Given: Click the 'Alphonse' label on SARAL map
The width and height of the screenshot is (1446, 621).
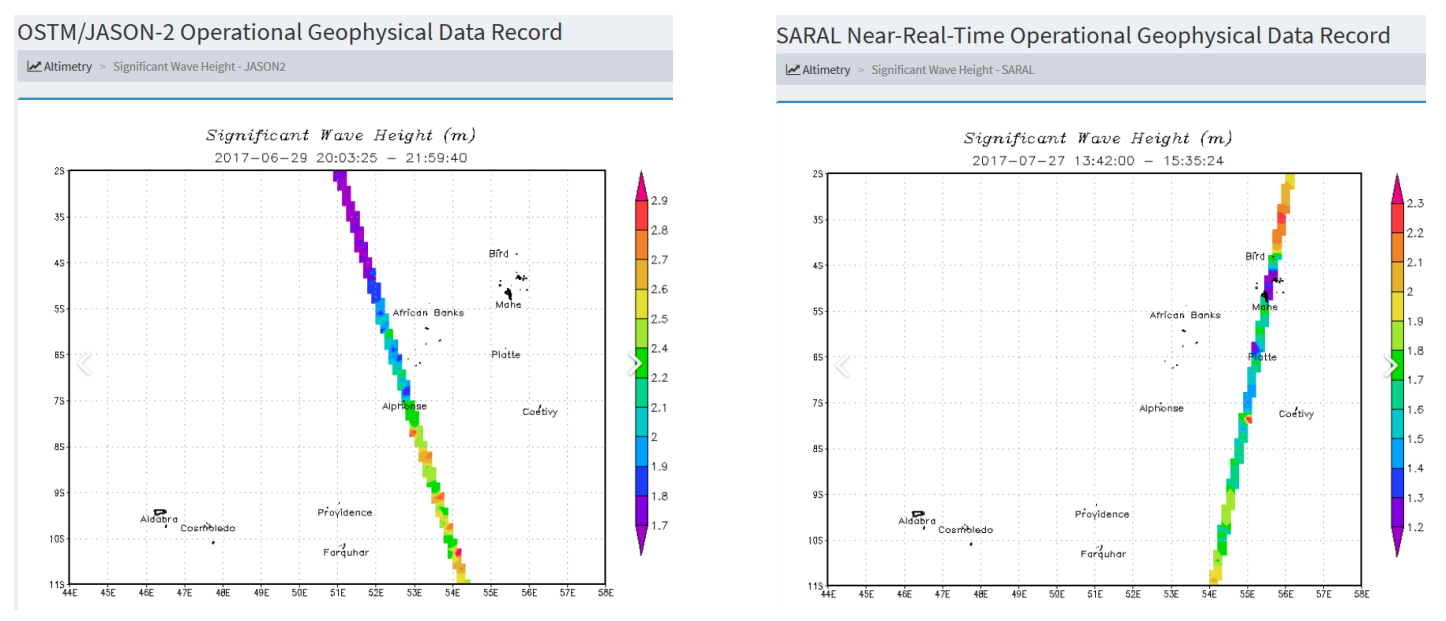Looking at the screenshot, I should pos(1162,409).
